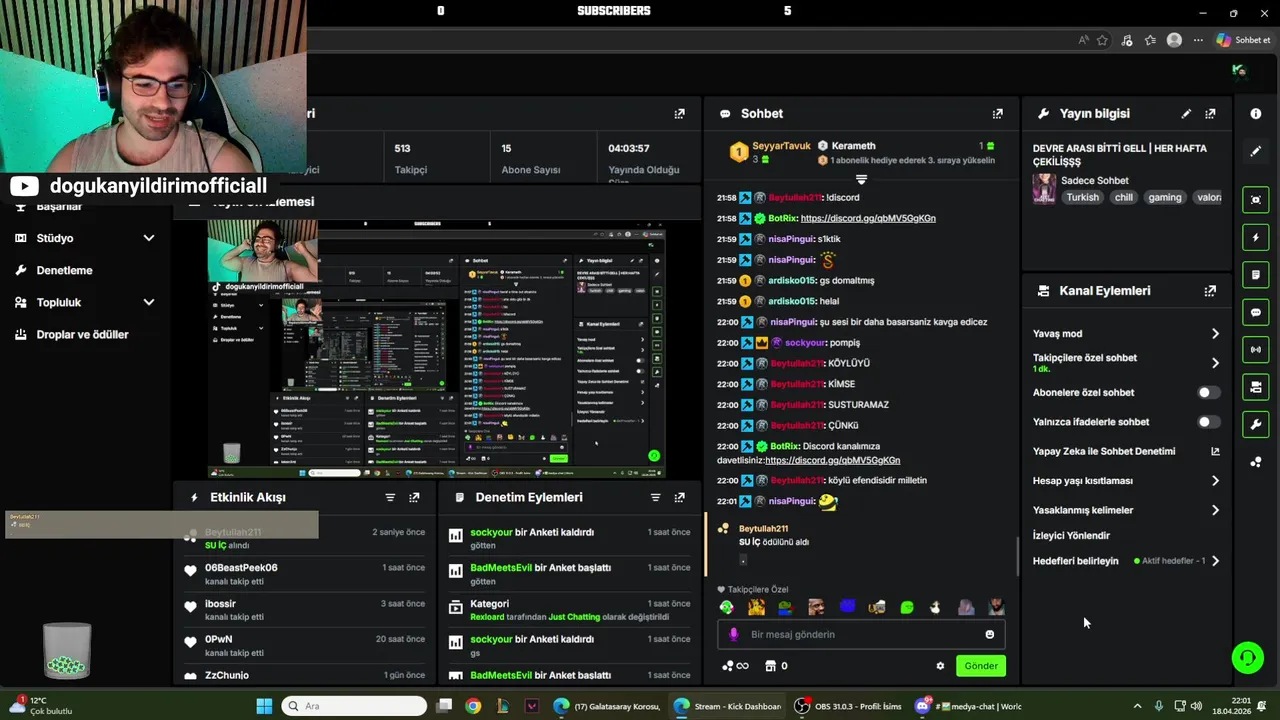This screenshot has width=1280, height=720.
Task: Click the stream preview thumbnail
Action: 437,348
